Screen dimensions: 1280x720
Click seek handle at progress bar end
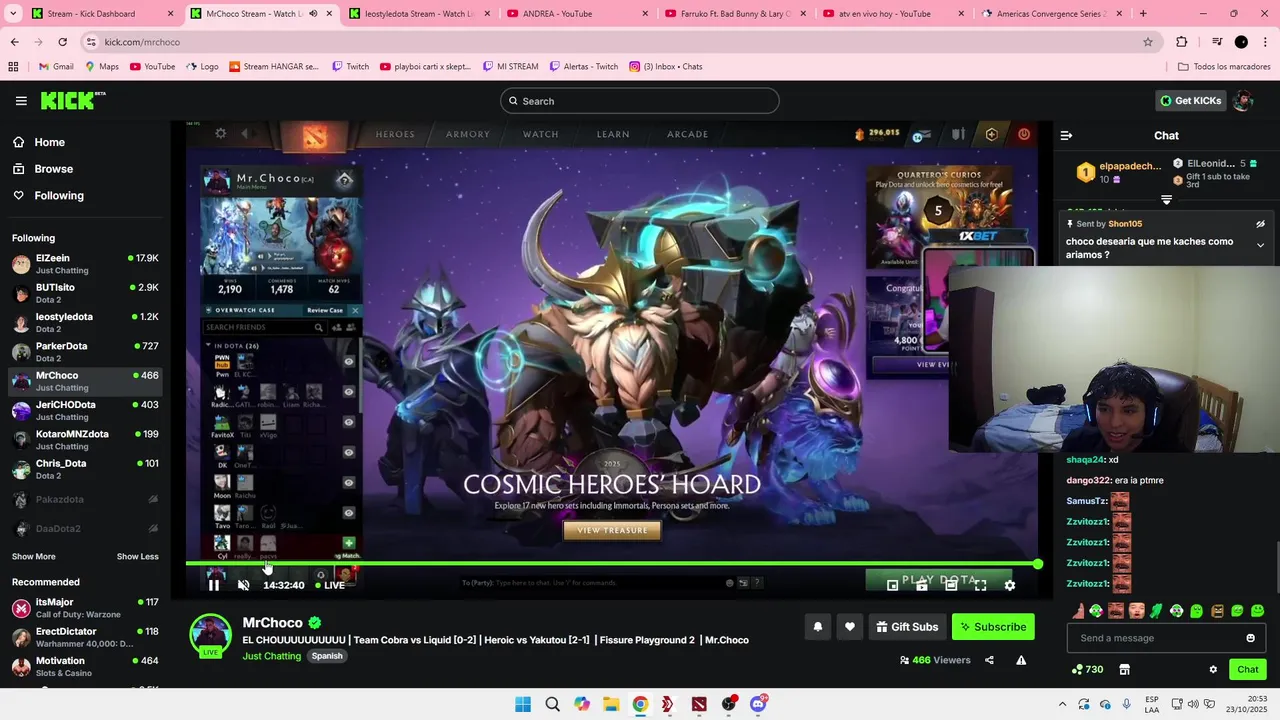[x=1038, y=565]
